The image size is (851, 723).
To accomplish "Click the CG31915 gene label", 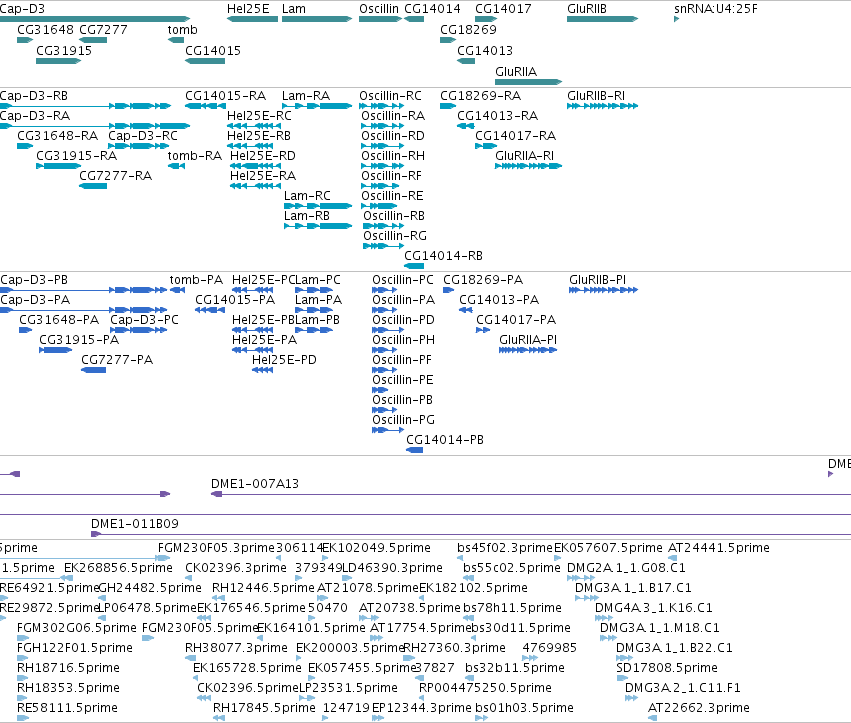I will coord(64,51).
